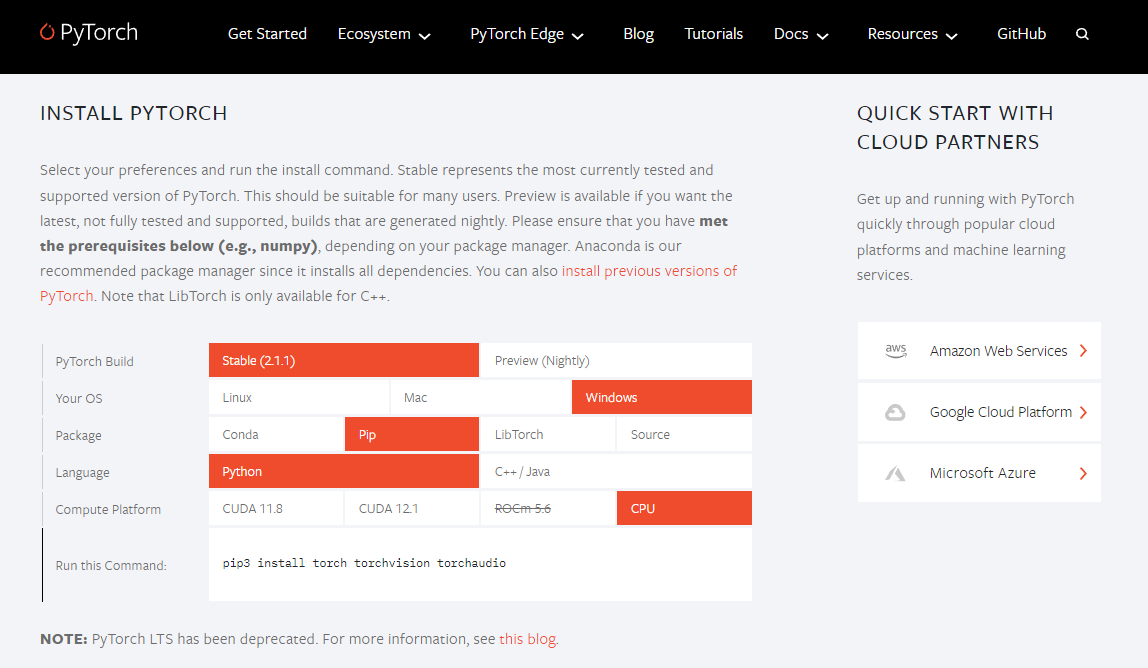The width and height of the screenshot is (1148, 668).
Task: Click the PyTorch wordmark in the header
Action: (99, 33)
